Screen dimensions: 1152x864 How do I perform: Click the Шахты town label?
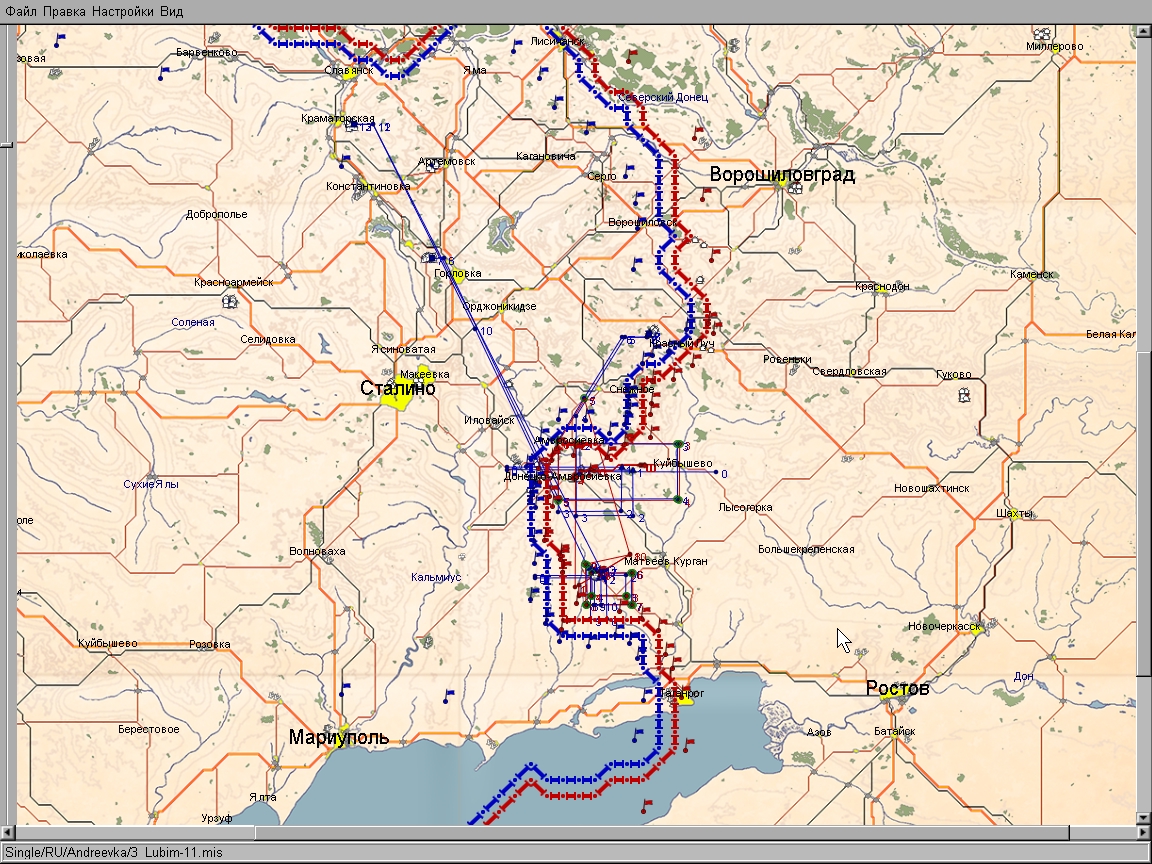1015,514
